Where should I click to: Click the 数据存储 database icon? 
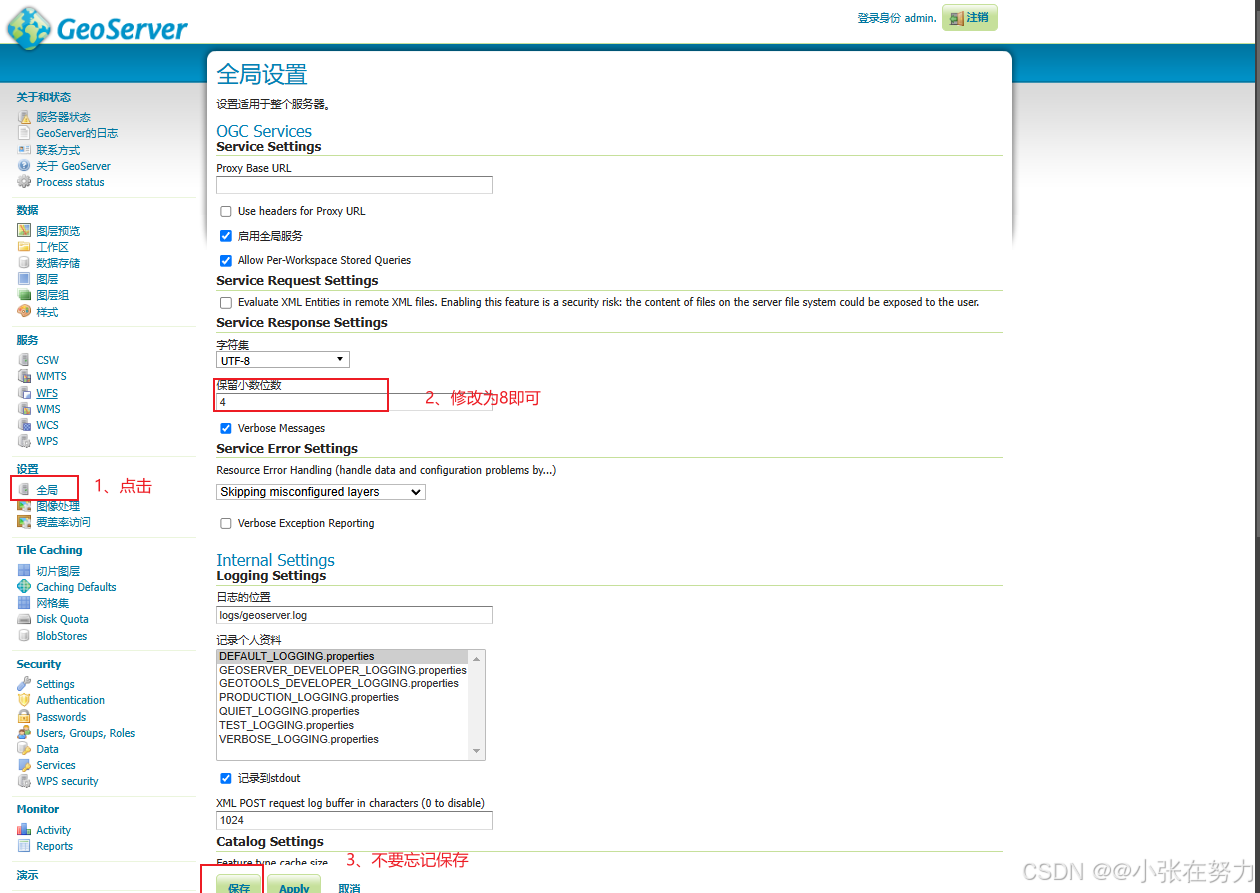pos(24,263)
